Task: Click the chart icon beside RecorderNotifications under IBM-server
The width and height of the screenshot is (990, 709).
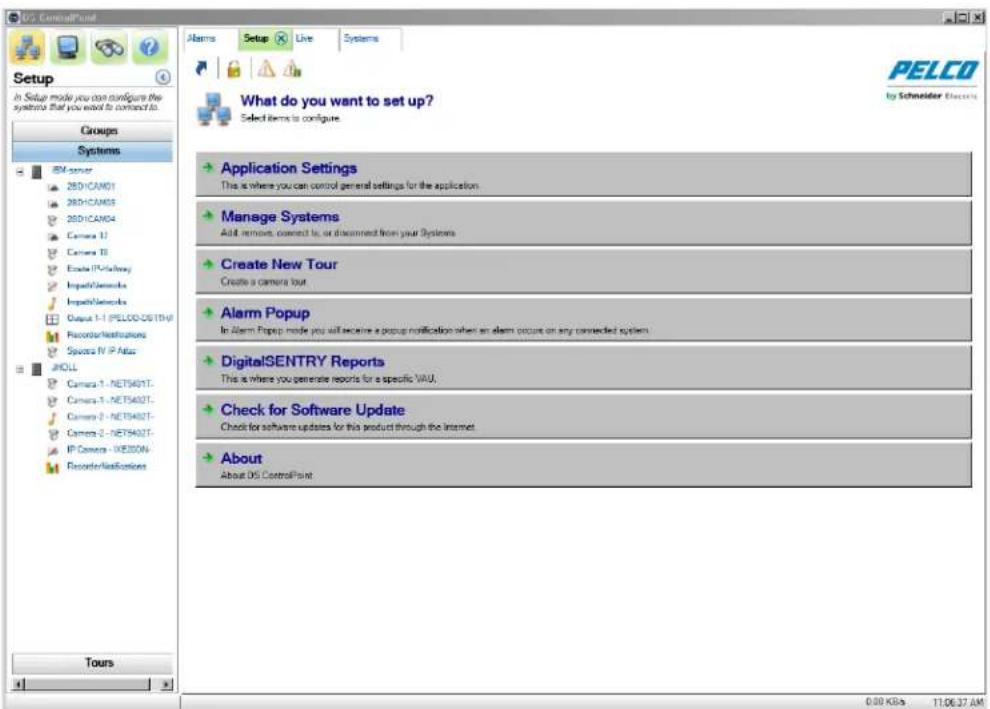Action: click(53, 335)
